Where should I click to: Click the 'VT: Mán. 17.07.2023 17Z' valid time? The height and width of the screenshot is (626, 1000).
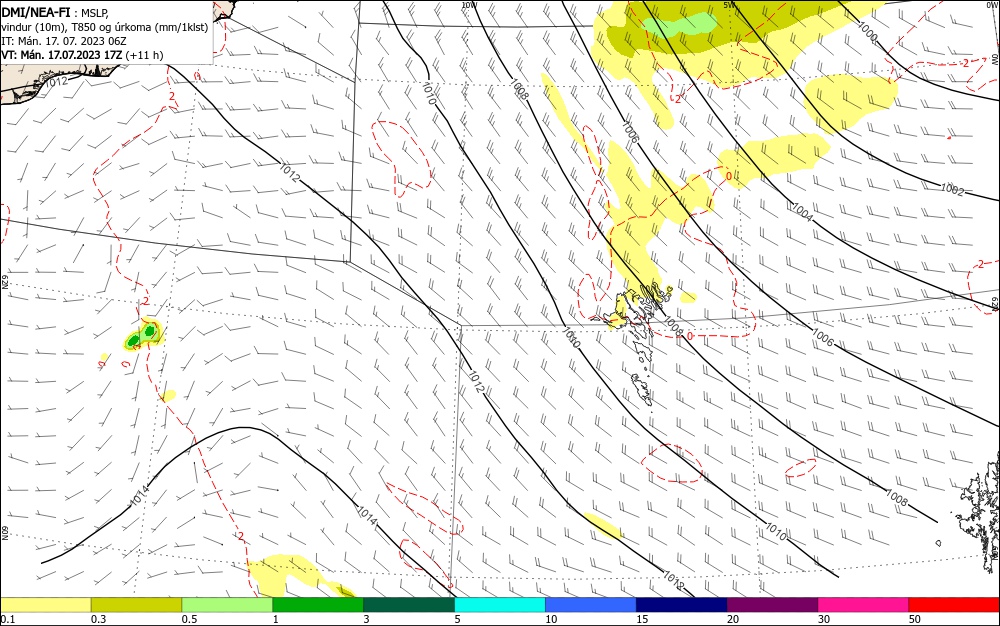[61, 55]
